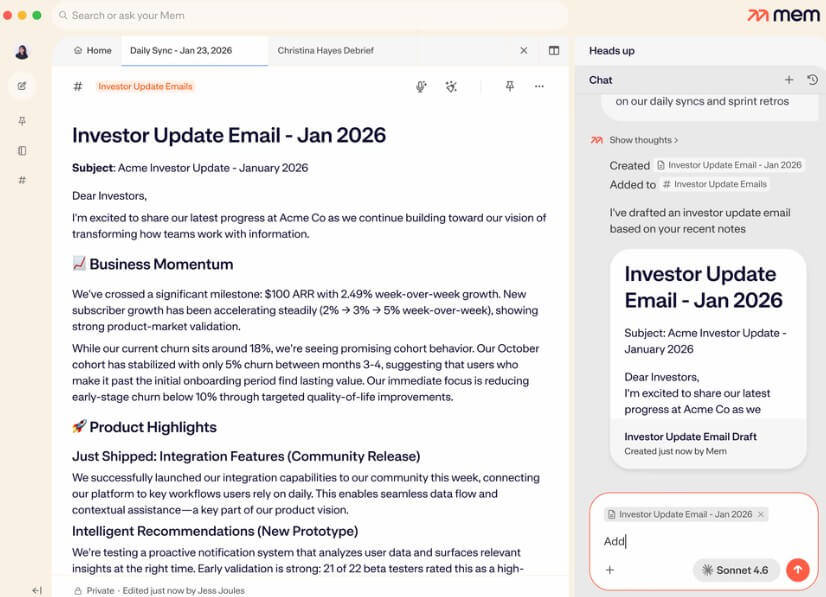Open Christina Hayes Debrief tab
826x597 pixels.
click(326, 51)
